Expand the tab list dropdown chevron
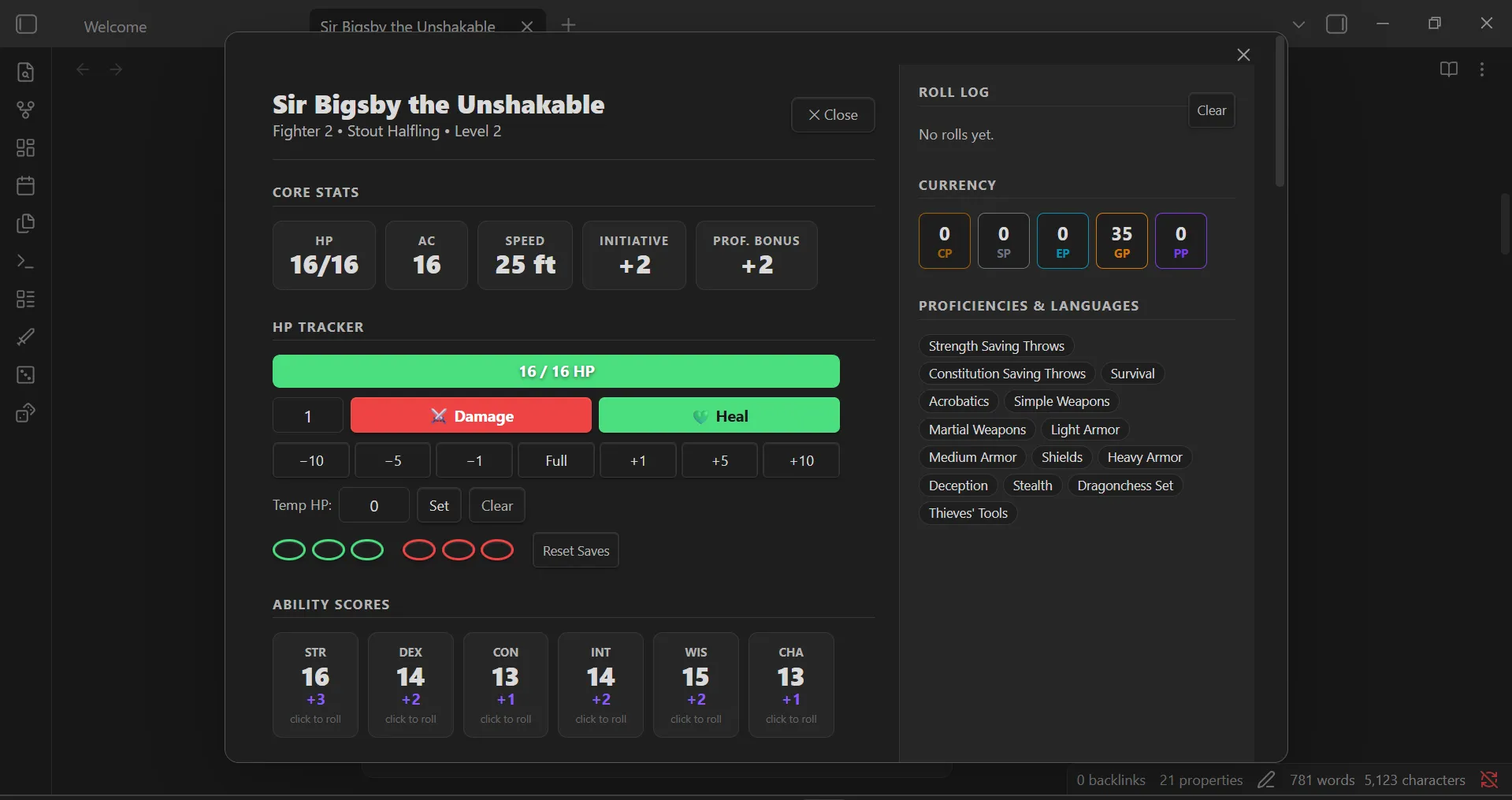 [1298, 24]
